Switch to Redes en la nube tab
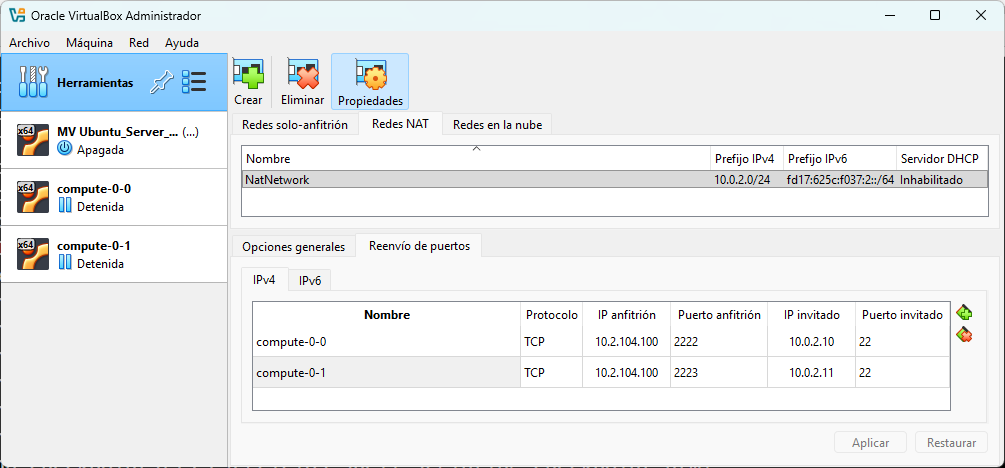 coord(497,125)
